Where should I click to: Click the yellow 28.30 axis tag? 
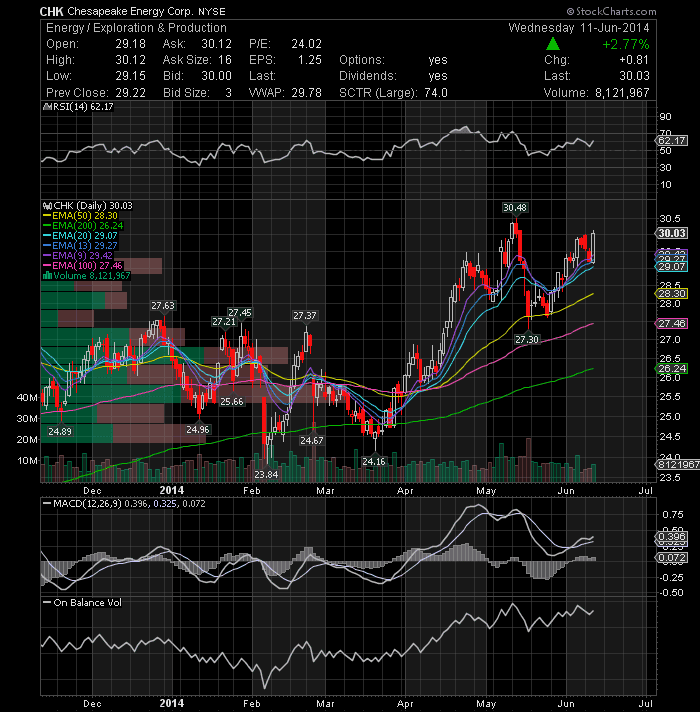672,294
